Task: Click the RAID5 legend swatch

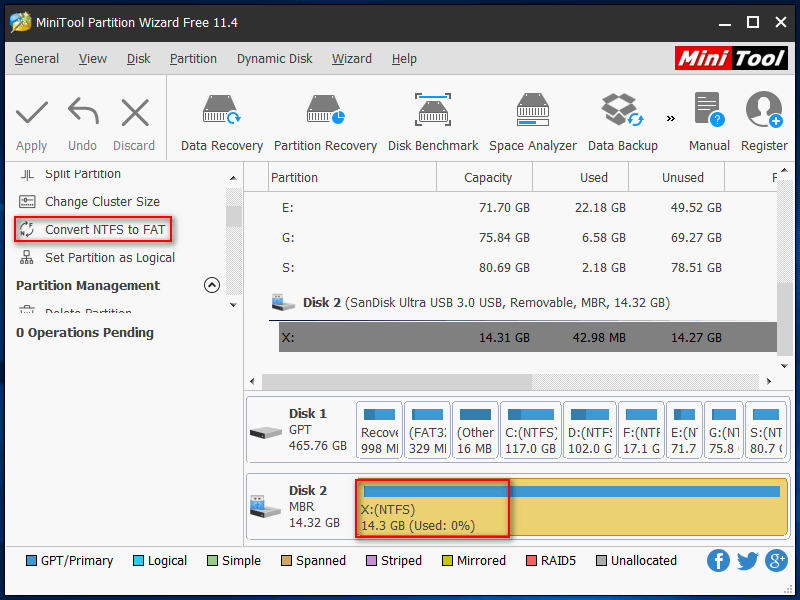Action: [x=531, y=561]
